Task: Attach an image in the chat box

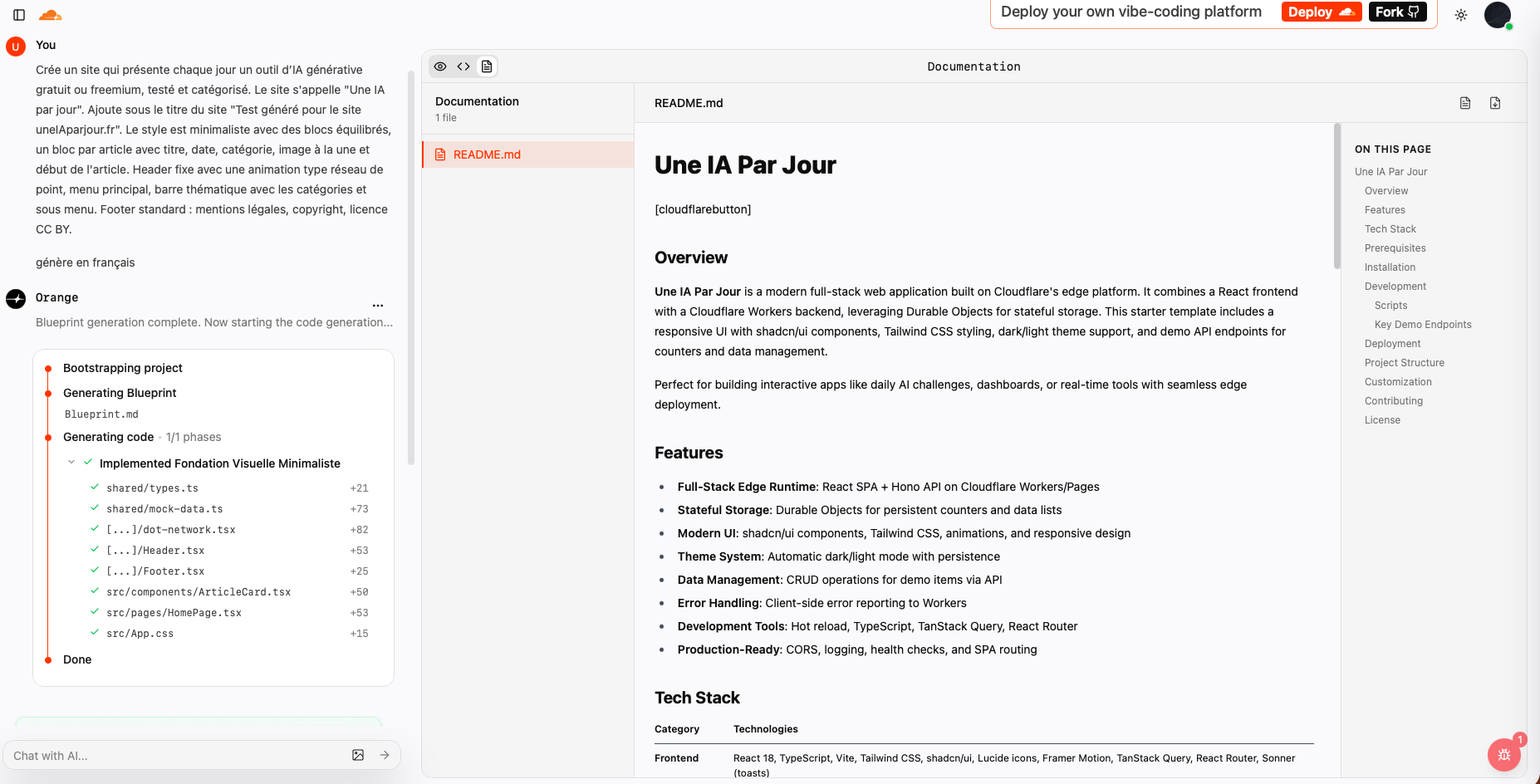Action: pyautogui.click(x=358, y=755)
